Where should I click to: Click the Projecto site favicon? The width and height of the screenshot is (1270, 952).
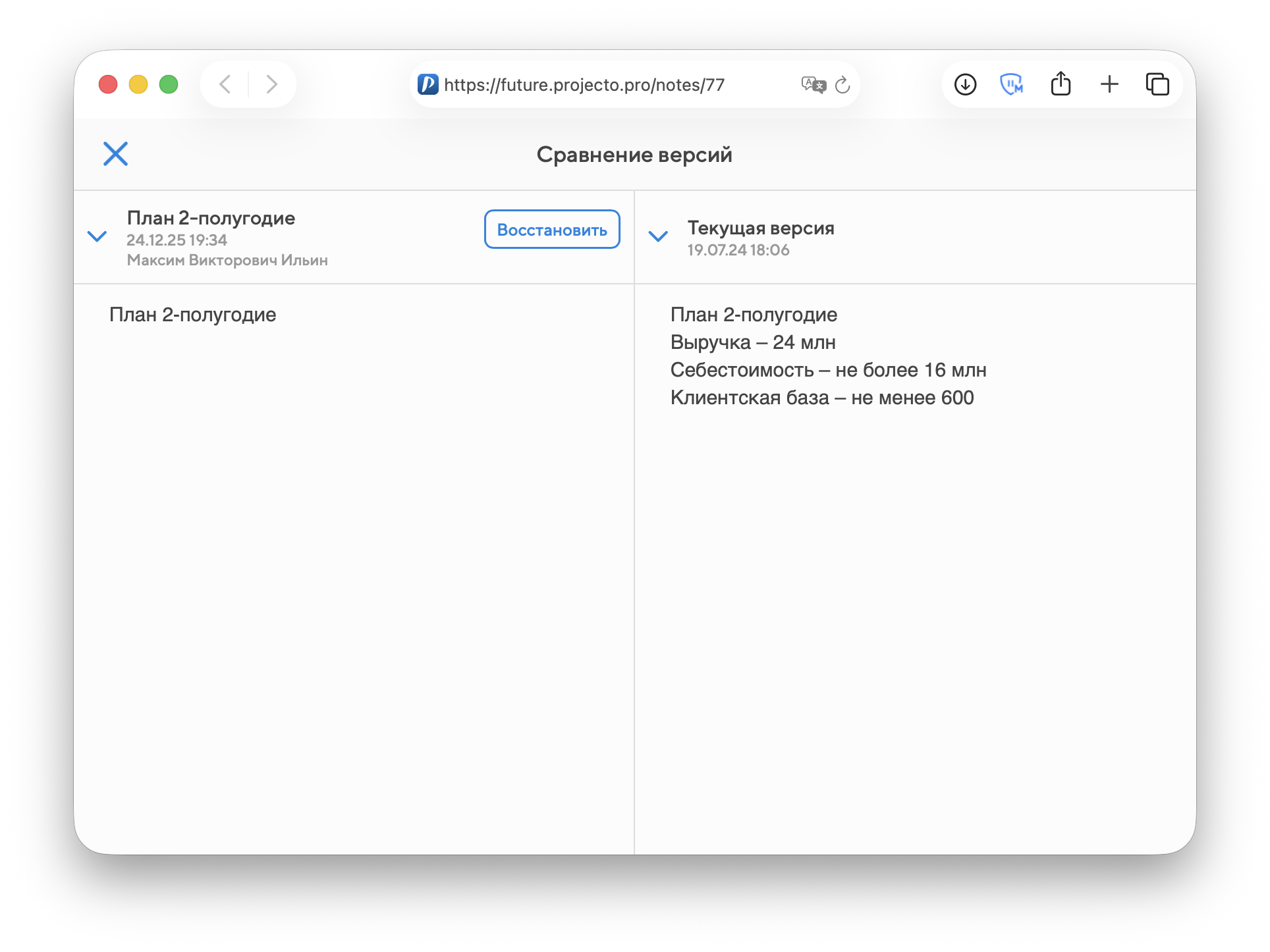coord(428,84)
